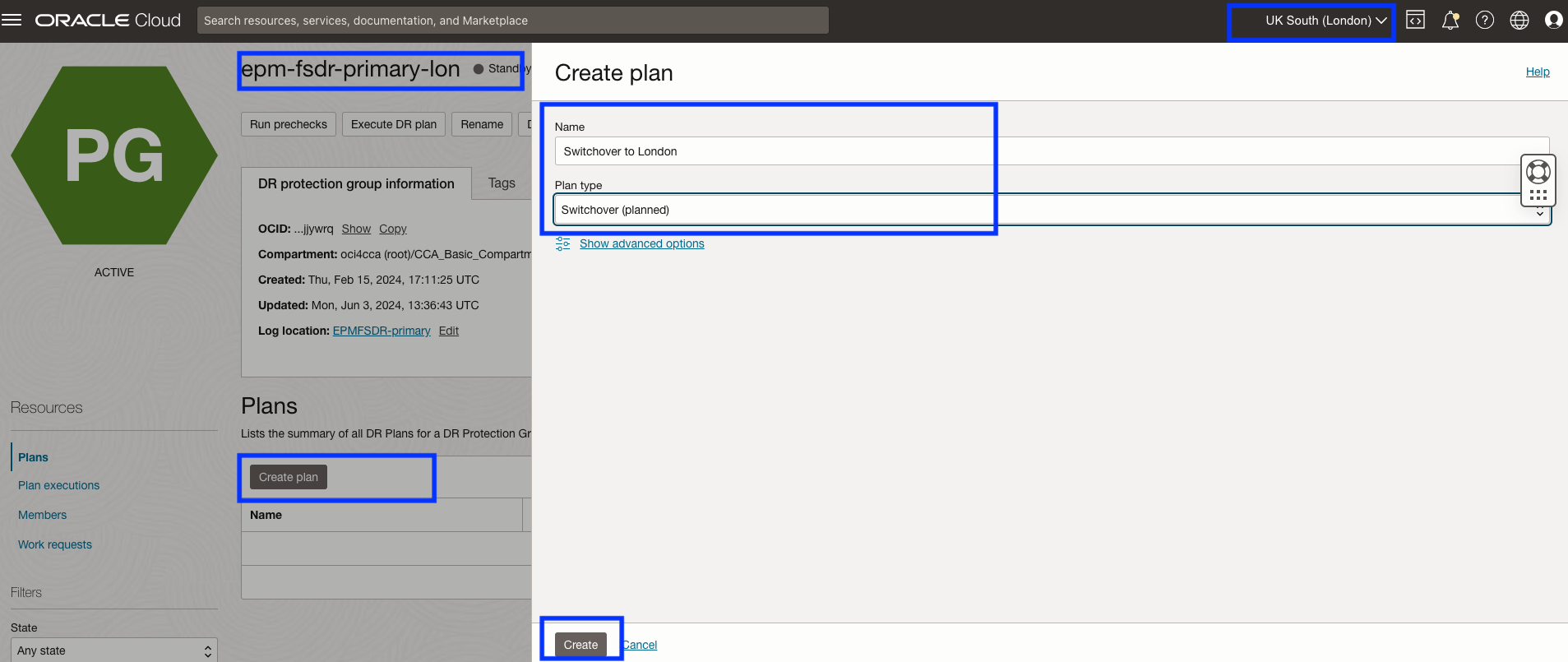The image size is (1568, 662).
Task: Switch to DR protection group information tab
Action: coord(356,183)
